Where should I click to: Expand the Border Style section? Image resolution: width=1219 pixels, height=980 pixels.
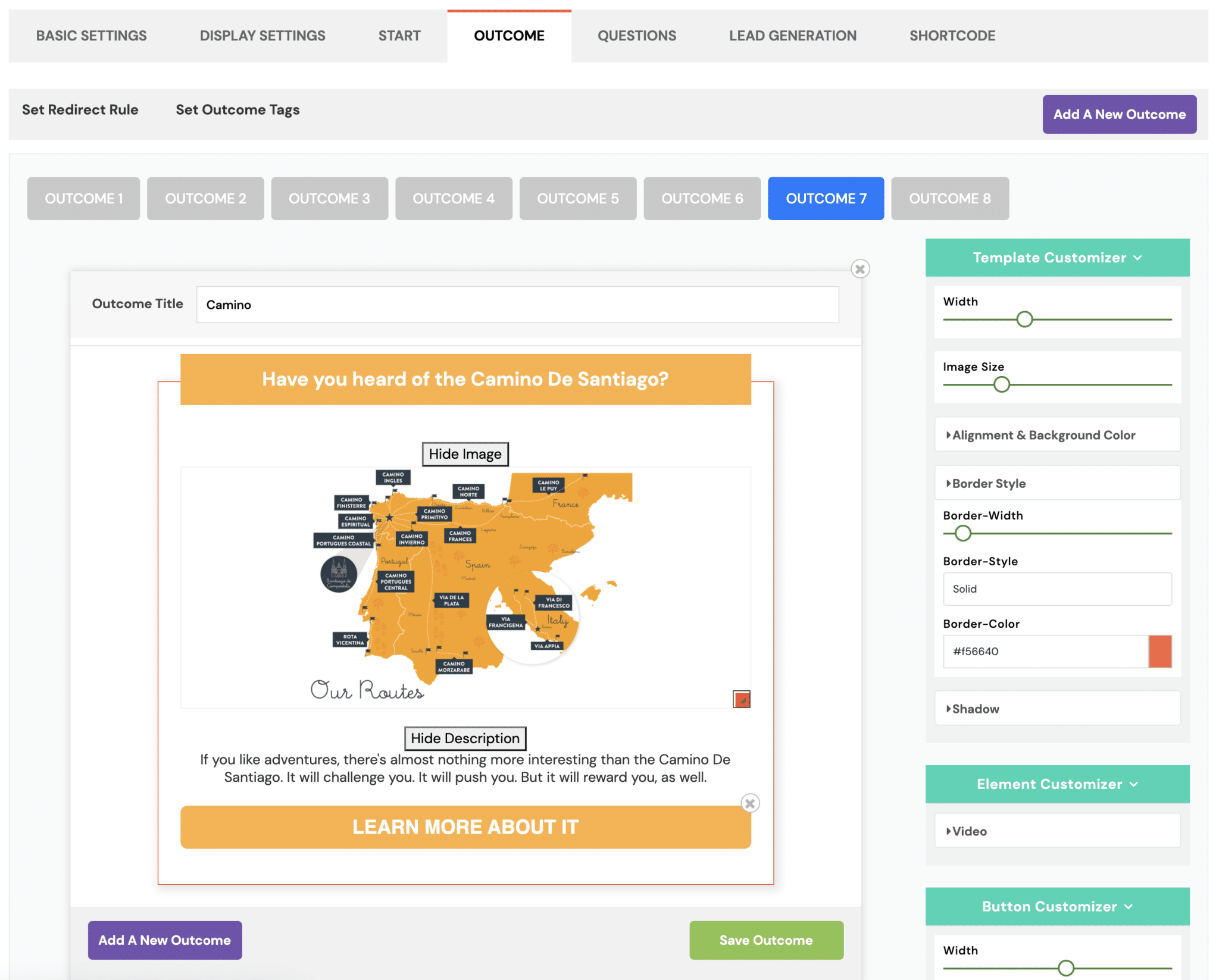tap(989, 484)
